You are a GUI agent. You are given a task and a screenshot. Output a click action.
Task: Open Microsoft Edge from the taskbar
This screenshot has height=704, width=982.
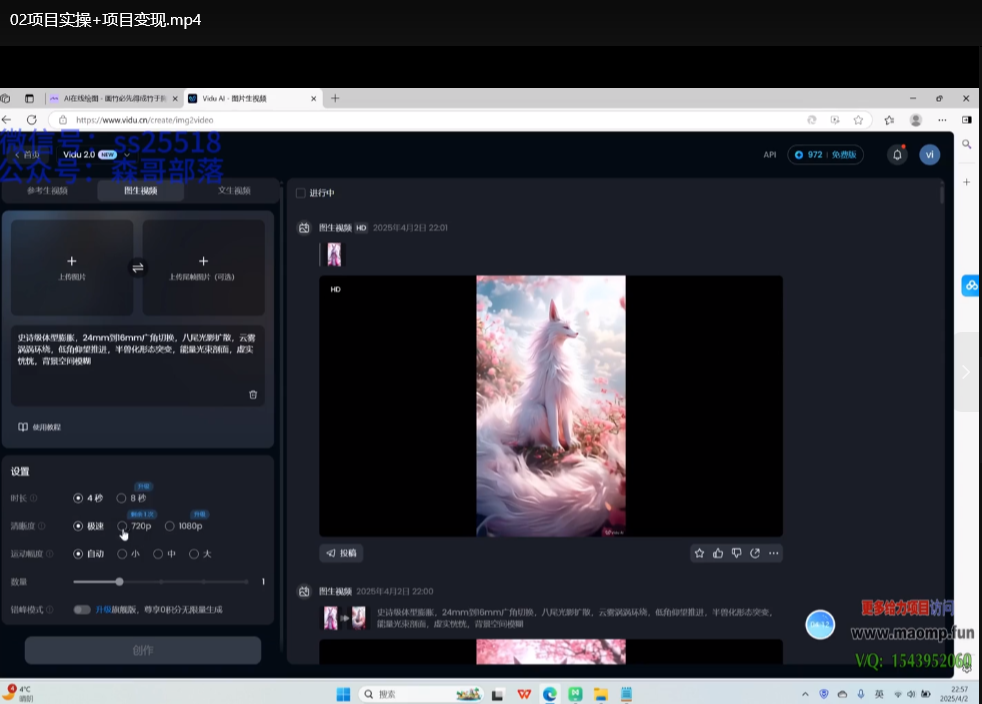click(549, 694)
